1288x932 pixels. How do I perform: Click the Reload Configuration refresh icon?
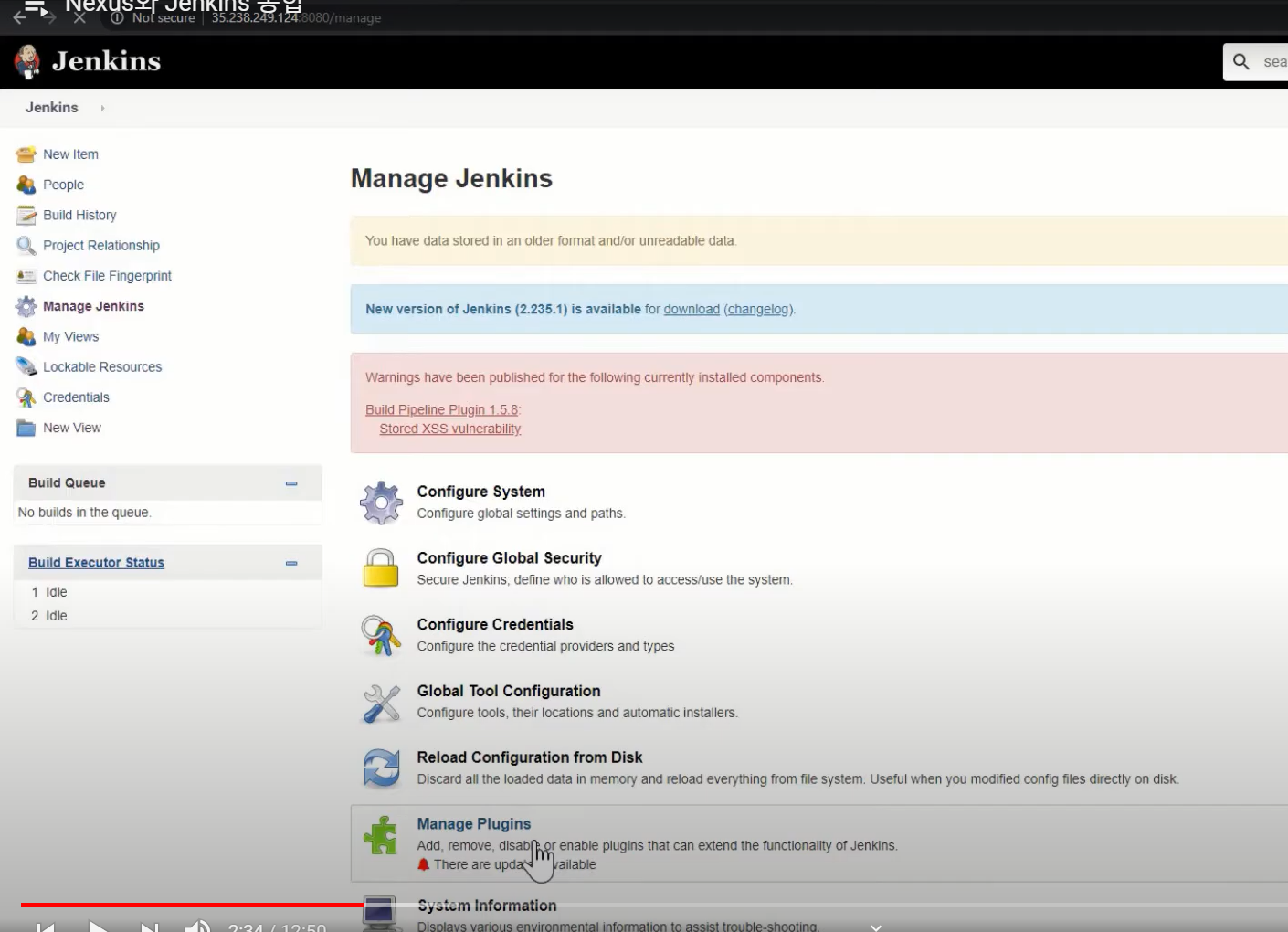[381, 768]
